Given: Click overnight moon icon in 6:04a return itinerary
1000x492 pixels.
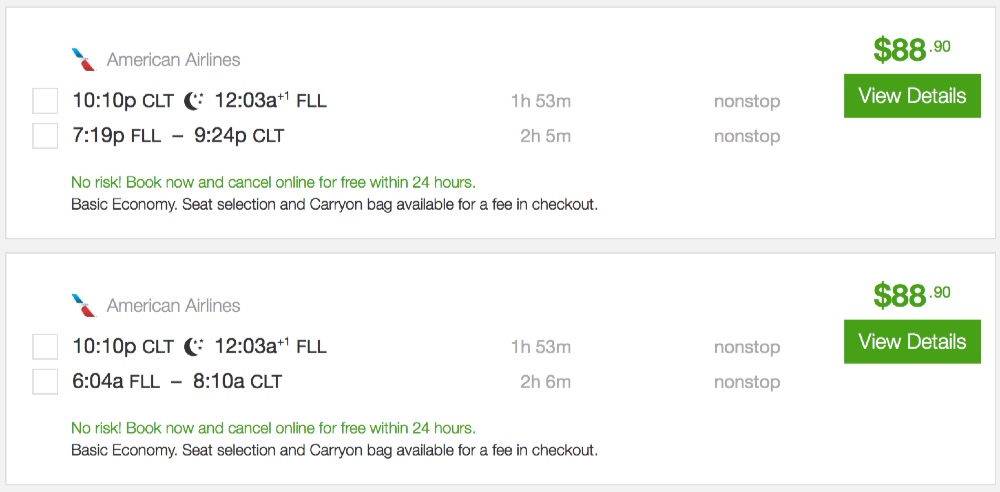Looking at the screenshot, I should coord(194,346).
